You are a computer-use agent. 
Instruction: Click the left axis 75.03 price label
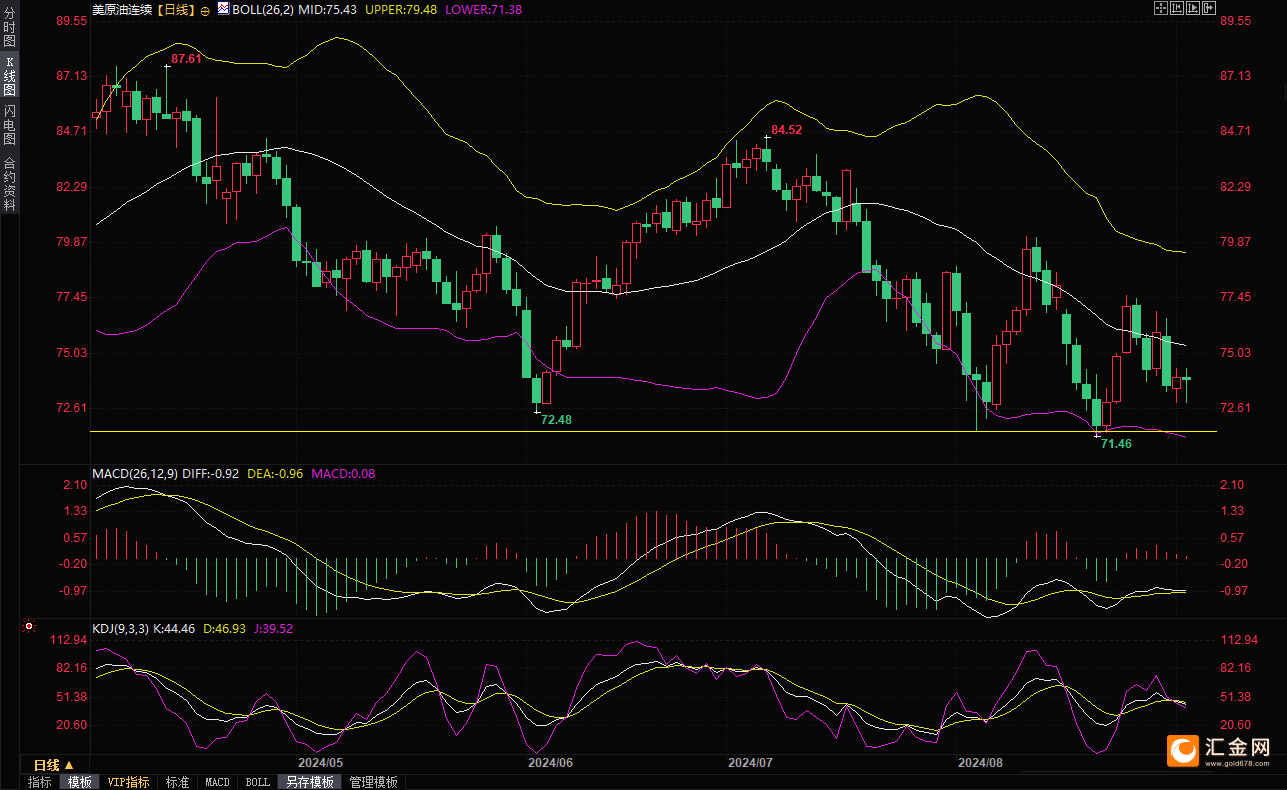coord(71,353)
